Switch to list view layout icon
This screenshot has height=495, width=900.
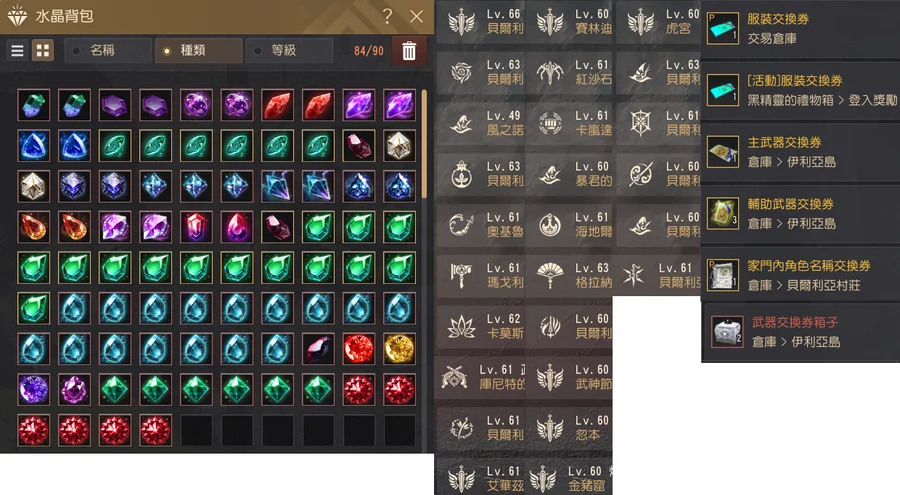[x=17, y=51]
